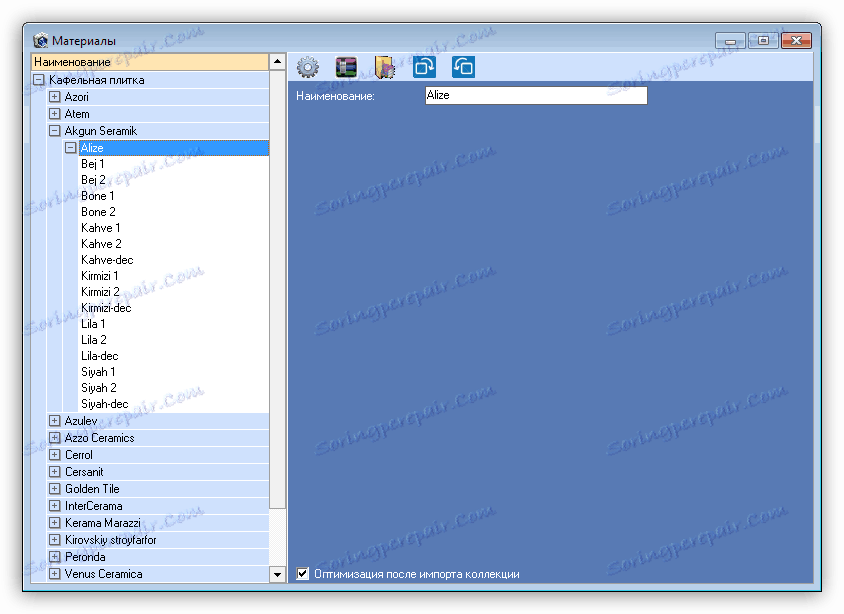This screenshot has width=844, height=614.
Task: Select the Lila-dec tile
Action: click(100, 356)
